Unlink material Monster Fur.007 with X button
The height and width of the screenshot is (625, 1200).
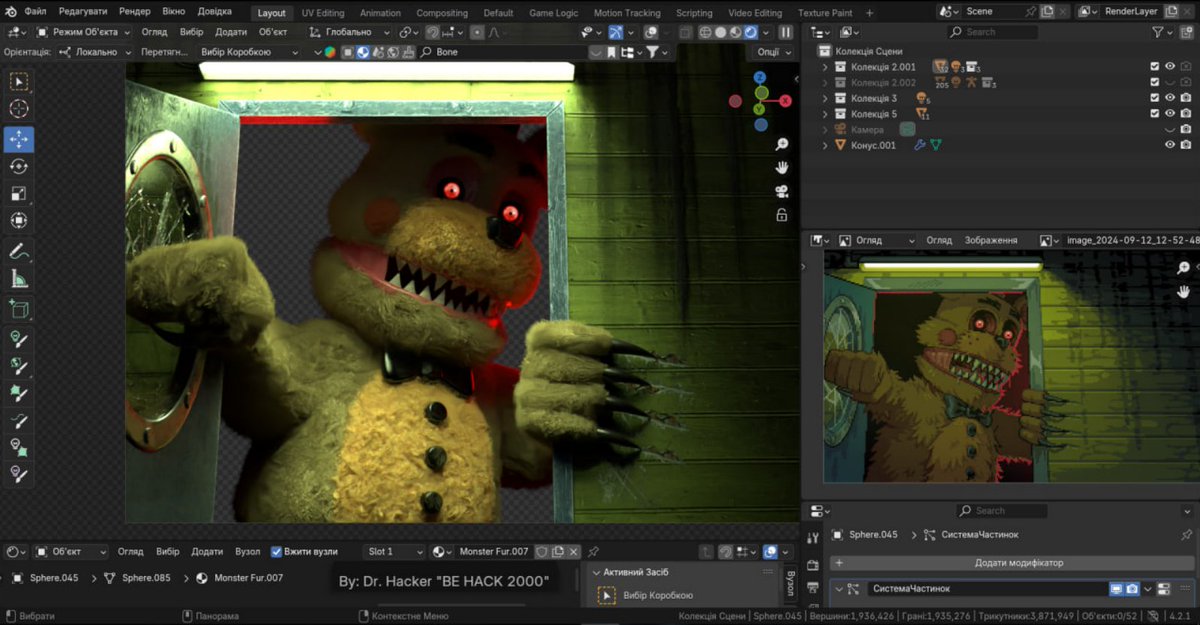pos(574,551)
